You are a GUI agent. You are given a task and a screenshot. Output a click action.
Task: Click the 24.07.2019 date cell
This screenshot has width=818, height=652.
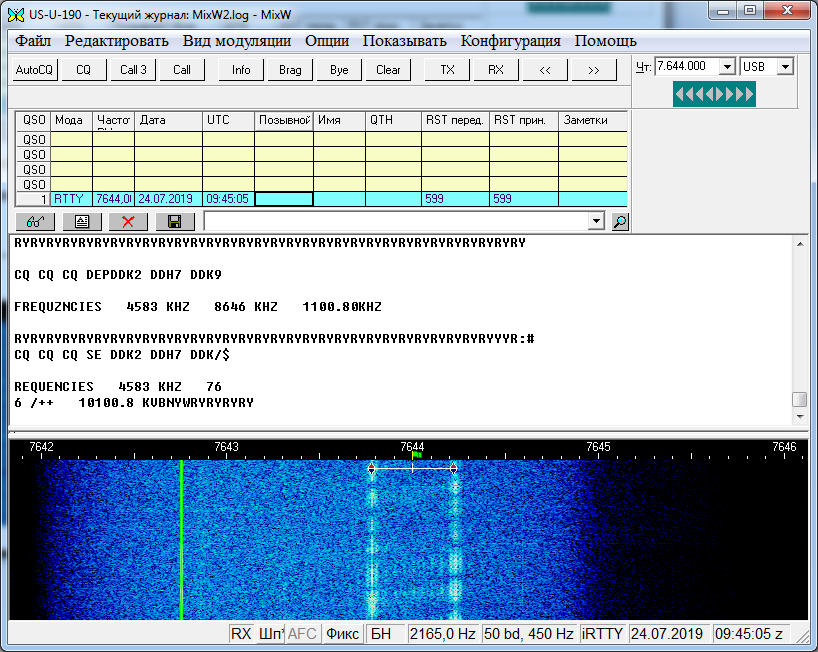[x=169, y=199]
